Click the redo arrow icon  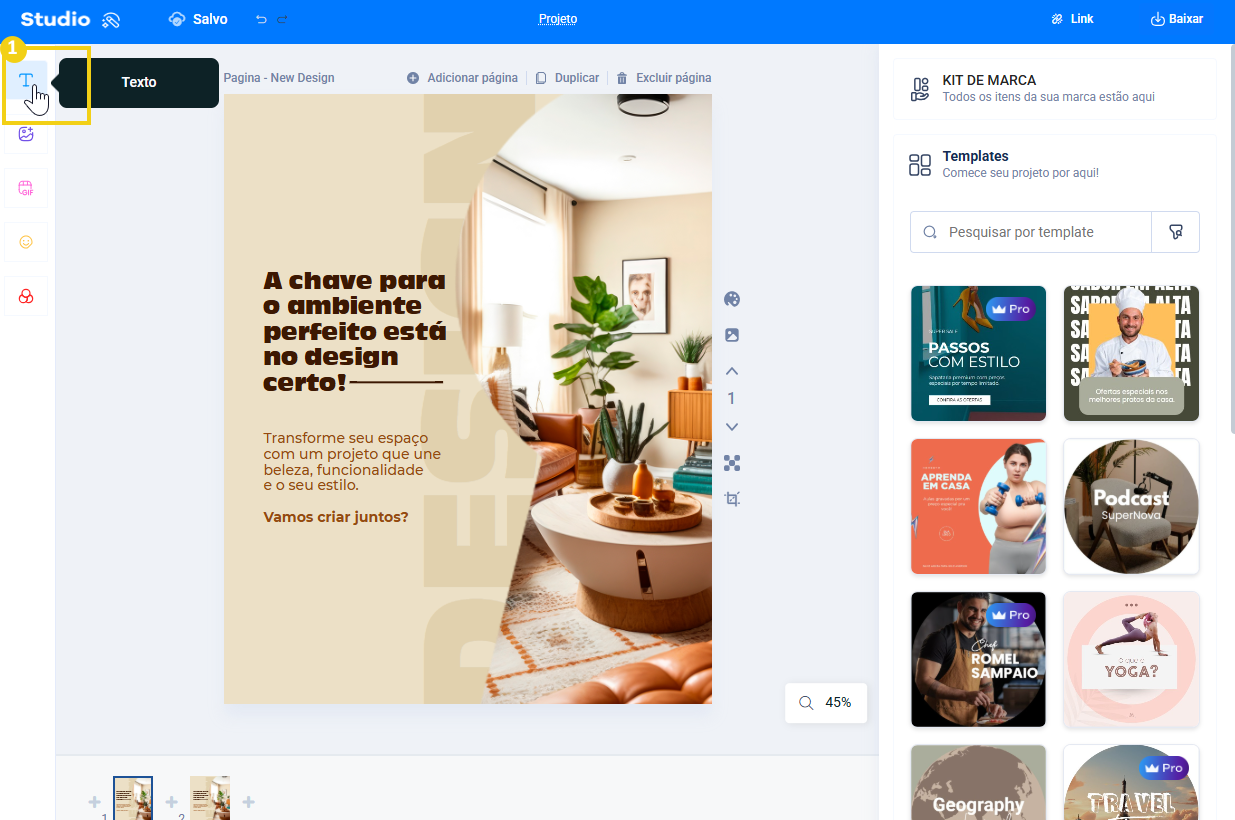282,19
